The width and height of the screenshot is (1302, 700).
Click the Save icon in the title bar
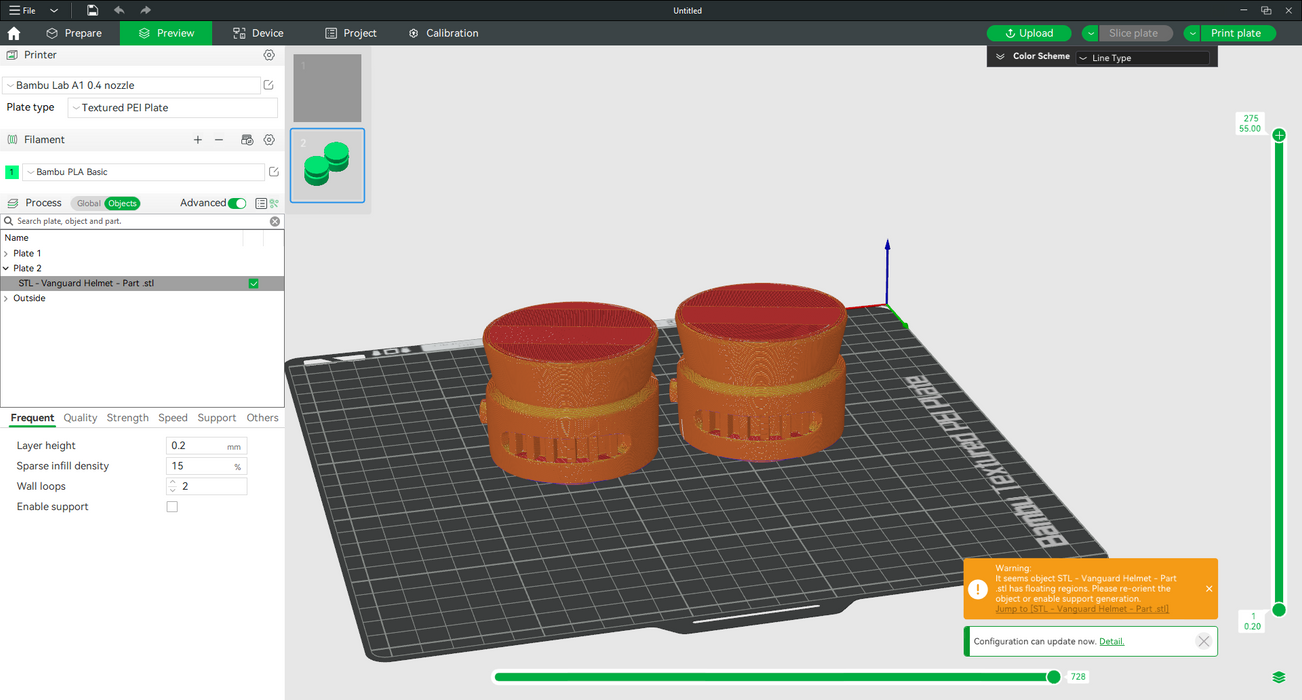coord(92,10)
